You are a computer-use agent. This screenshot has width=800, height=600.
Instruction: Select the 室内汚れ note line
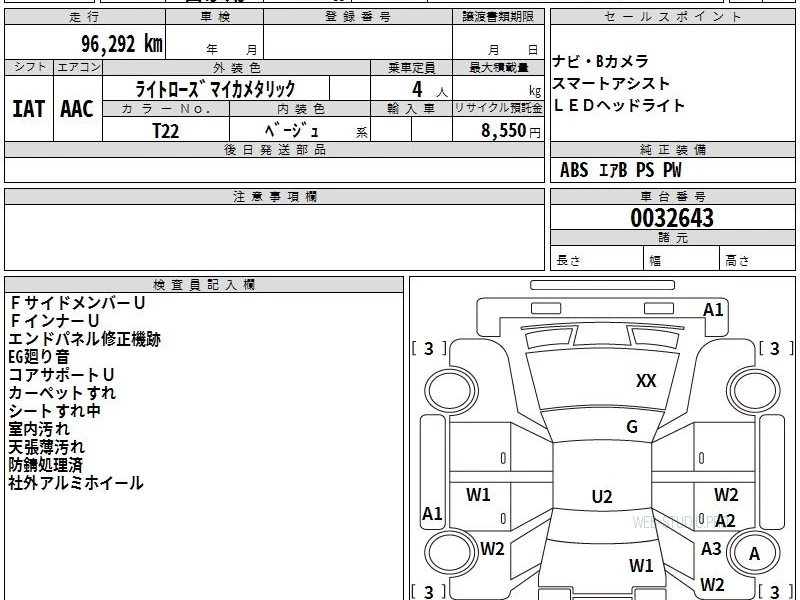point(39,429)
